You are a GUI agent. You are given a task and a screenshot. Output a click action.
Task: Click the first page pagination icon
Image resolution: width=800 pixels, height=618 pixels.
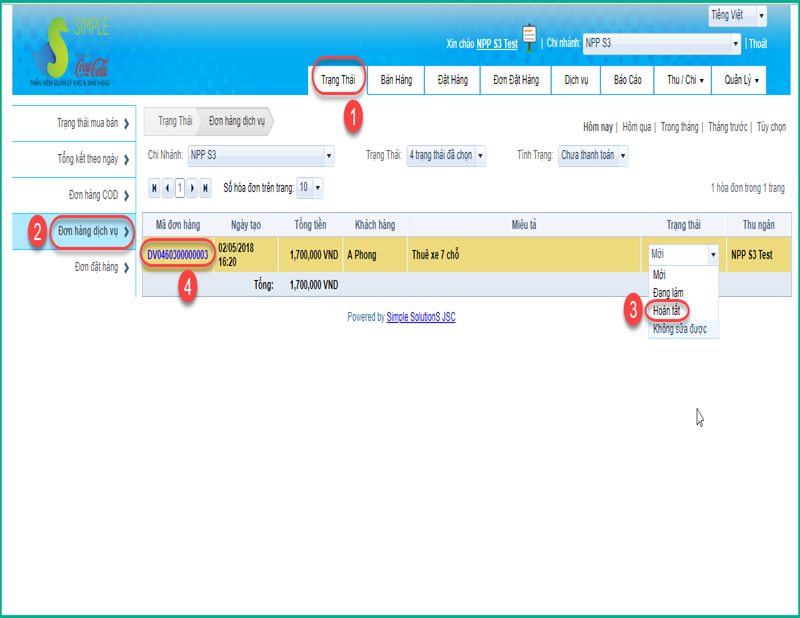pyautogui.click(x=154, y=188)
